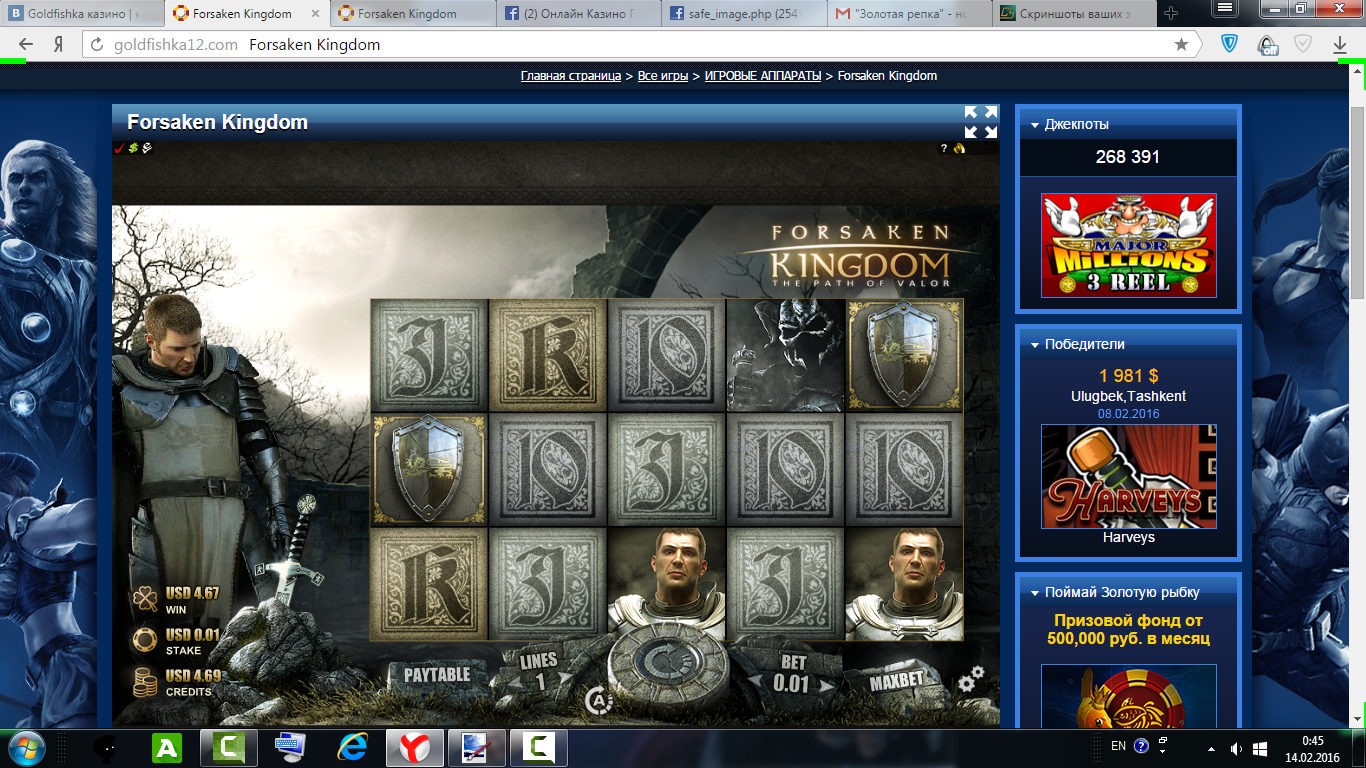Click the jackpot amount 268 391
This screenshot has height=768, width=1366.
[1128, 157]
